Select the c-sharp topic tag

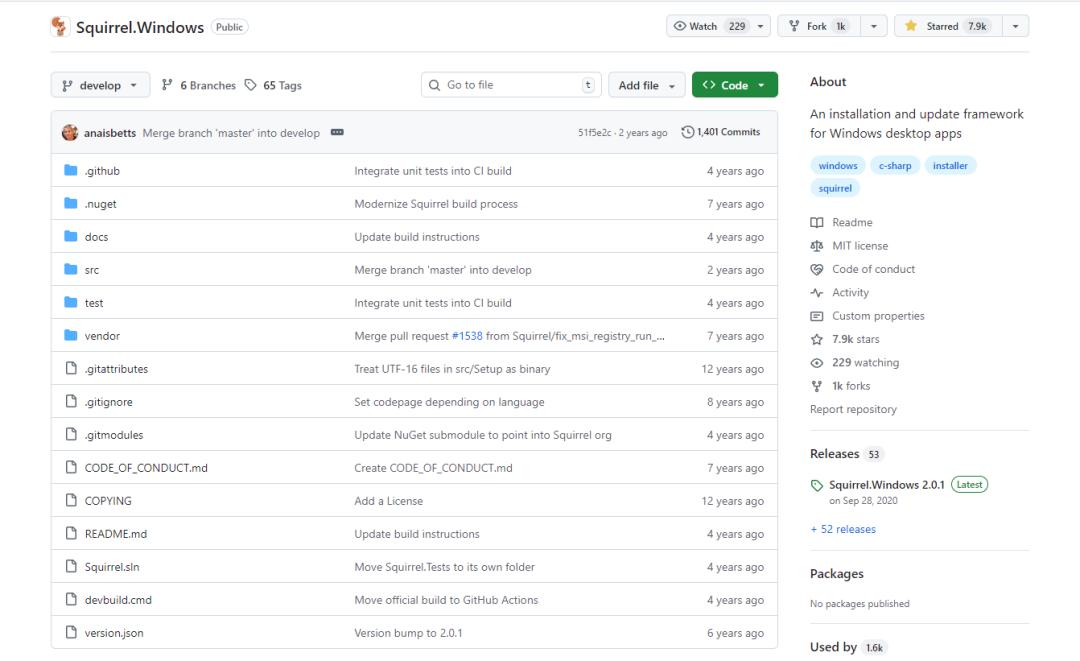[x=895, y=166]
